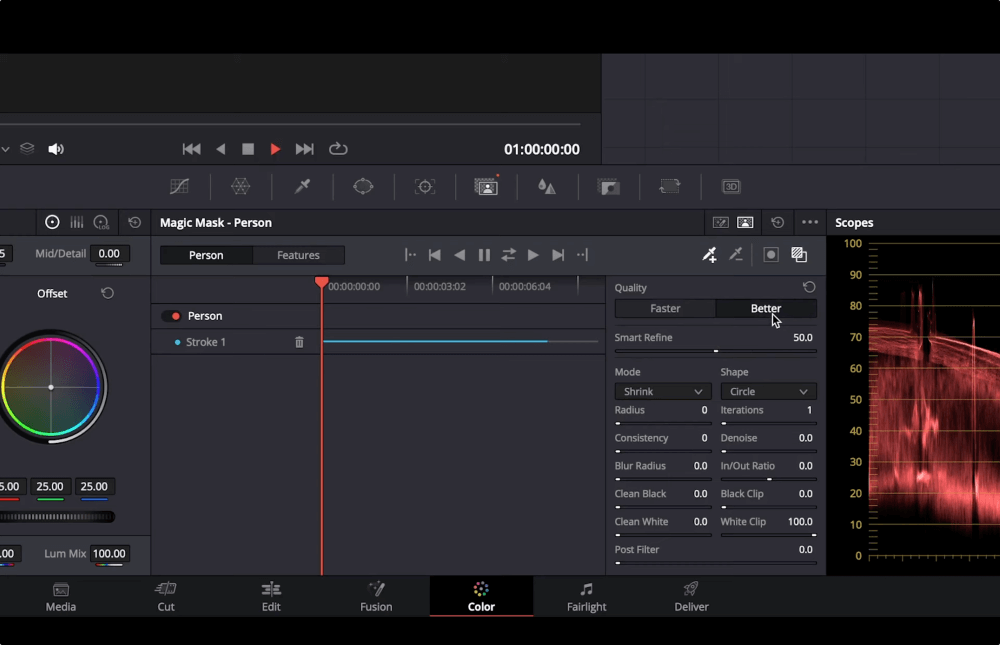Toggle ping-pong tracking mode
The height and width of the screenshot is (645, 1000).
pos(508,255)
